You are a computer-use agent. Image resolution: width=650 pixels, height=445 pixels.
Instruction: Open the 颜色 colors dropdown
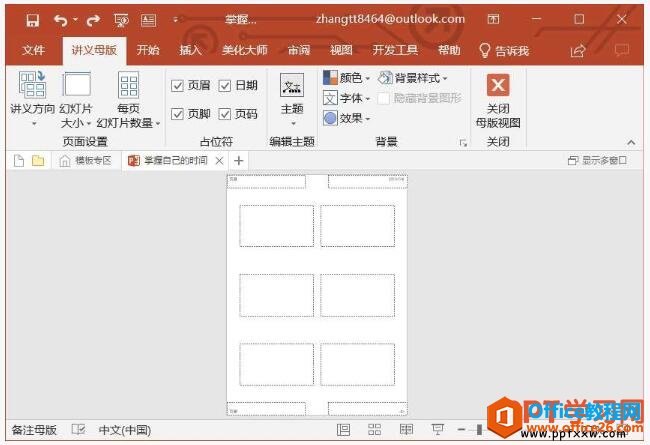347,78
